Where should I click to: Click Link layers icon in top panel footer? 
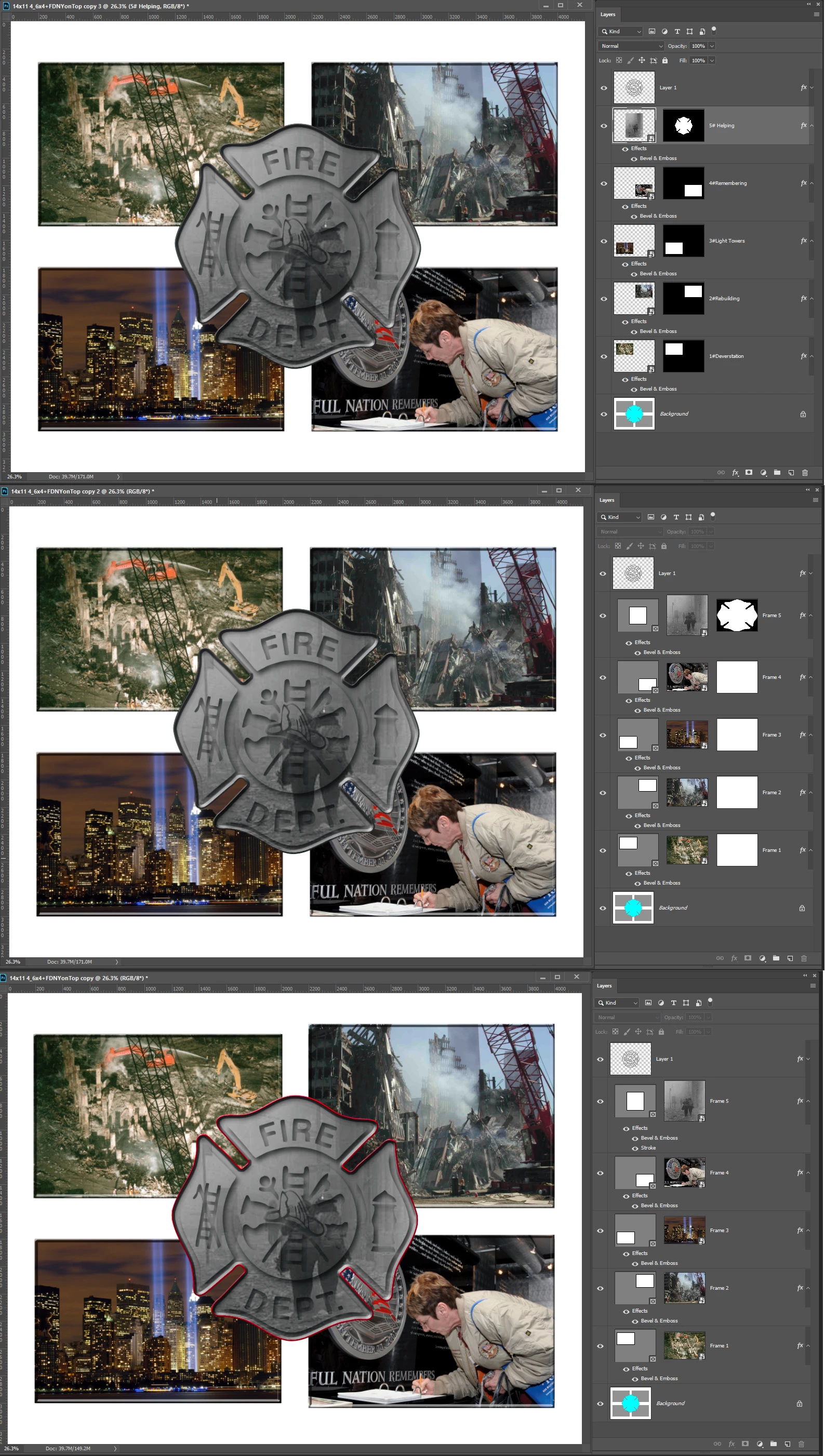tap(721, 473)
